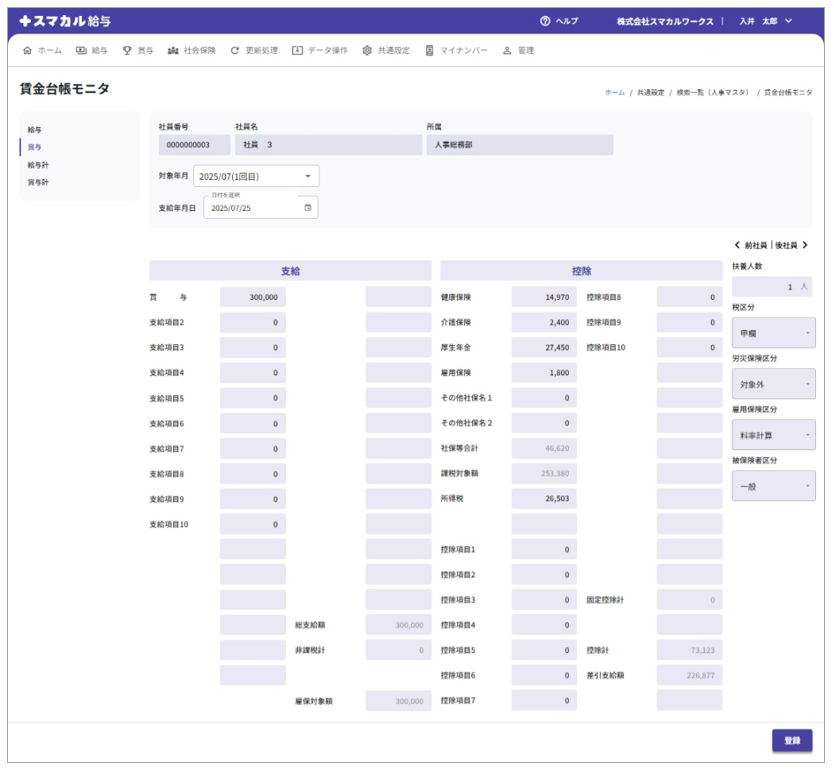Screen dimensions: 834x773
Task: Go to the 前社員 previous employee
Action: [x=750, y=245]
